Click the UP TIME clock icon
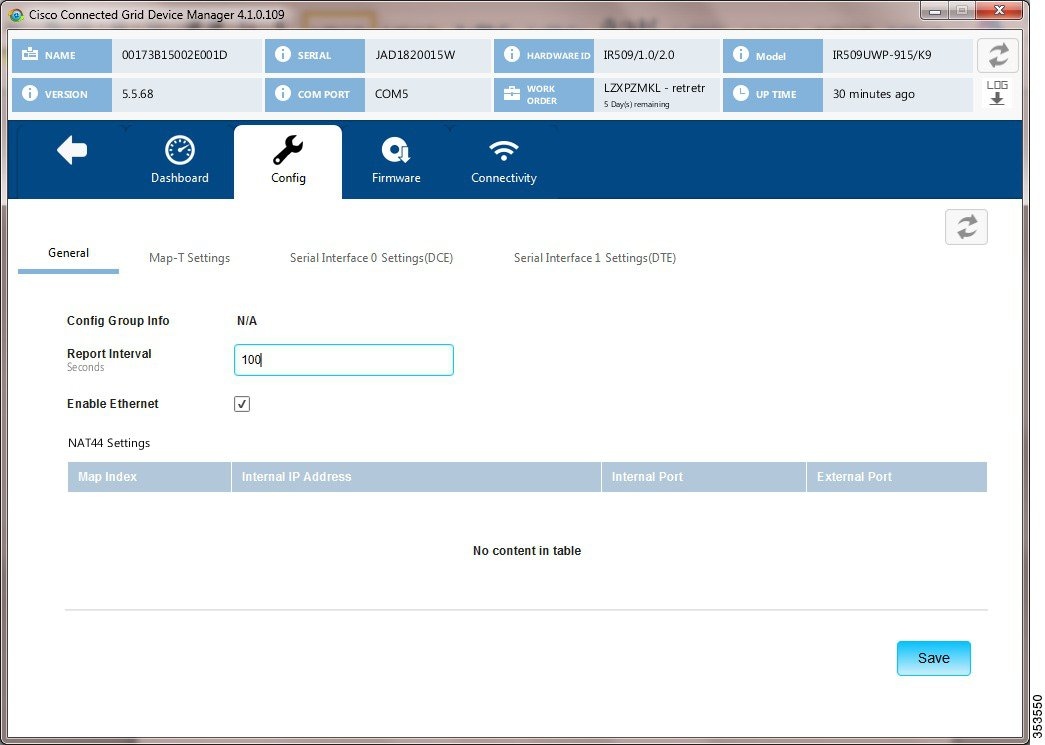Image resolution: width=1045 pixels, height=745 pixels. tap(740, 93)
